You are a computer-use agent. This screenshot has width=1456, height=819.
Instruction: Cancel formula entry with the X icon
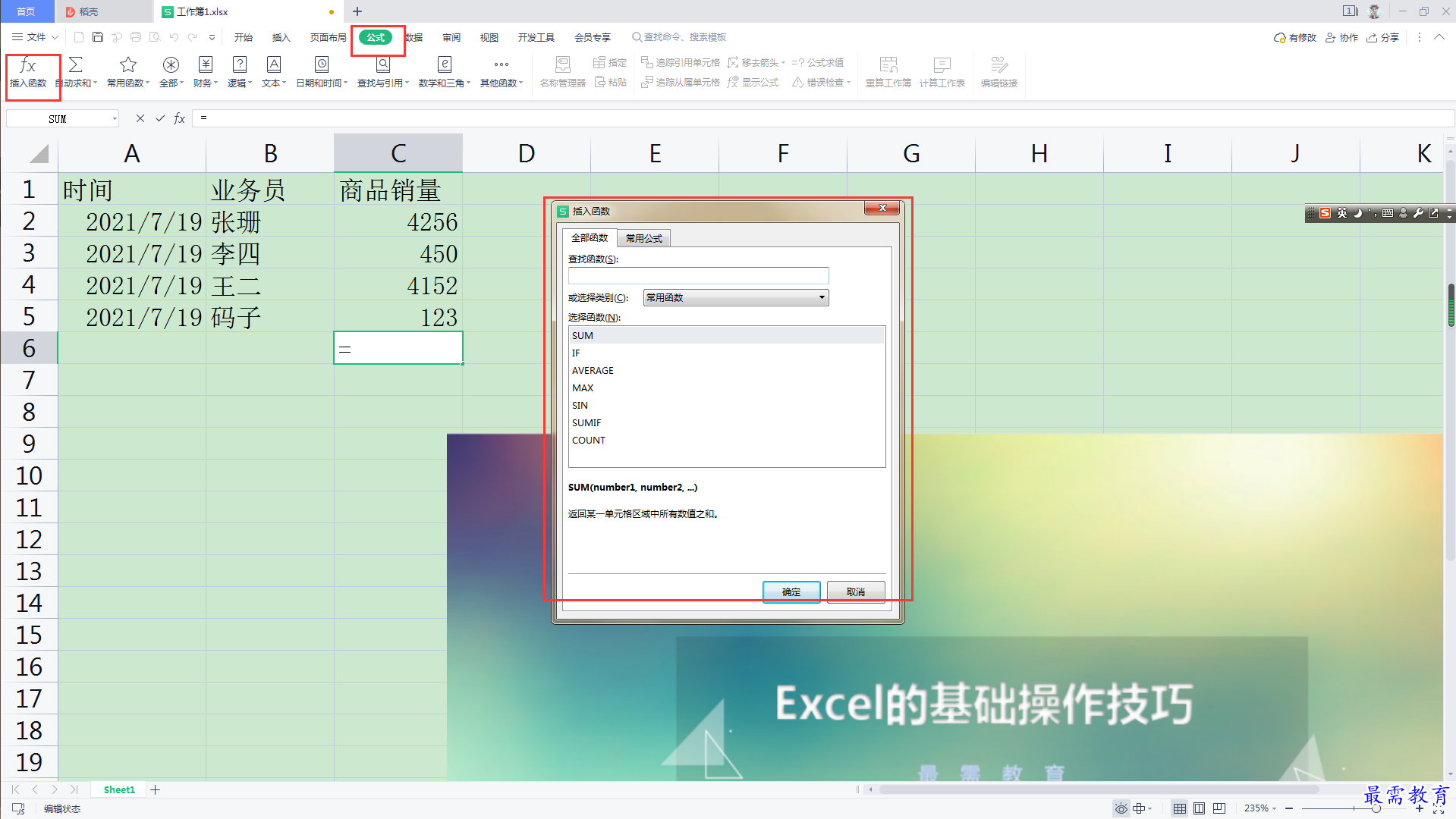click(x=140, y=118)
